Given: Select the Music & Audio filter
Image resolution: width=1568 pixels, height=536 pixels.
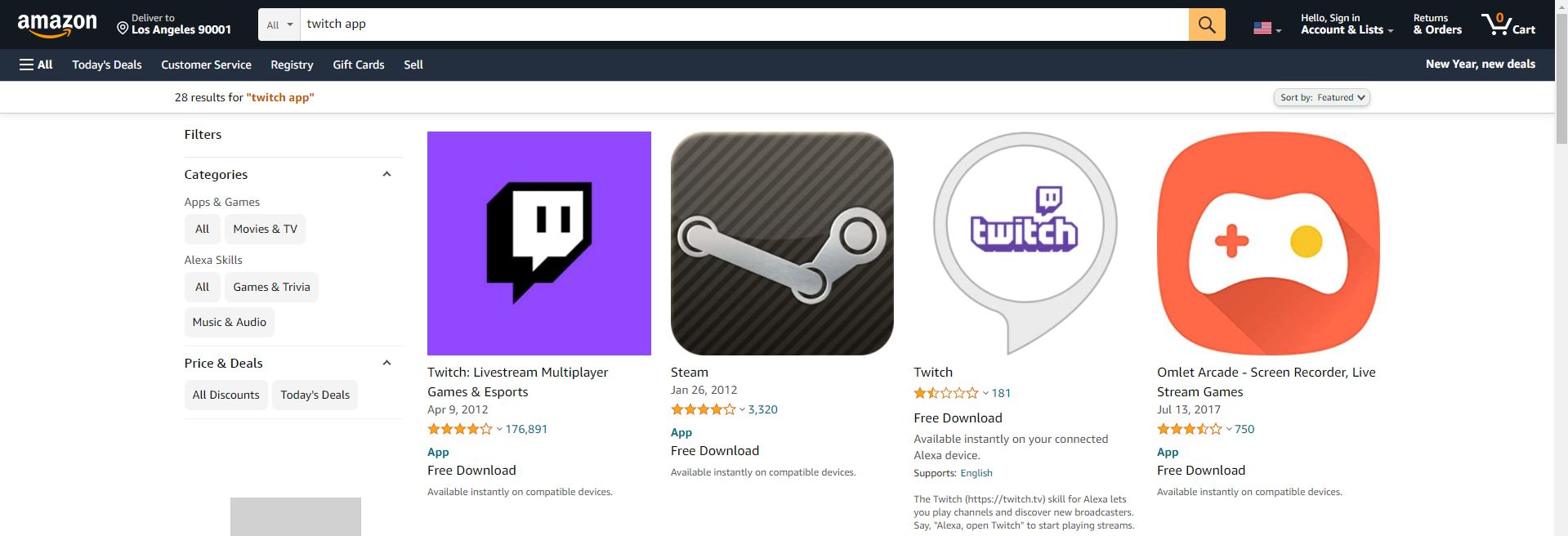Looking at the screenshot, I should click(x=230, y=322).
